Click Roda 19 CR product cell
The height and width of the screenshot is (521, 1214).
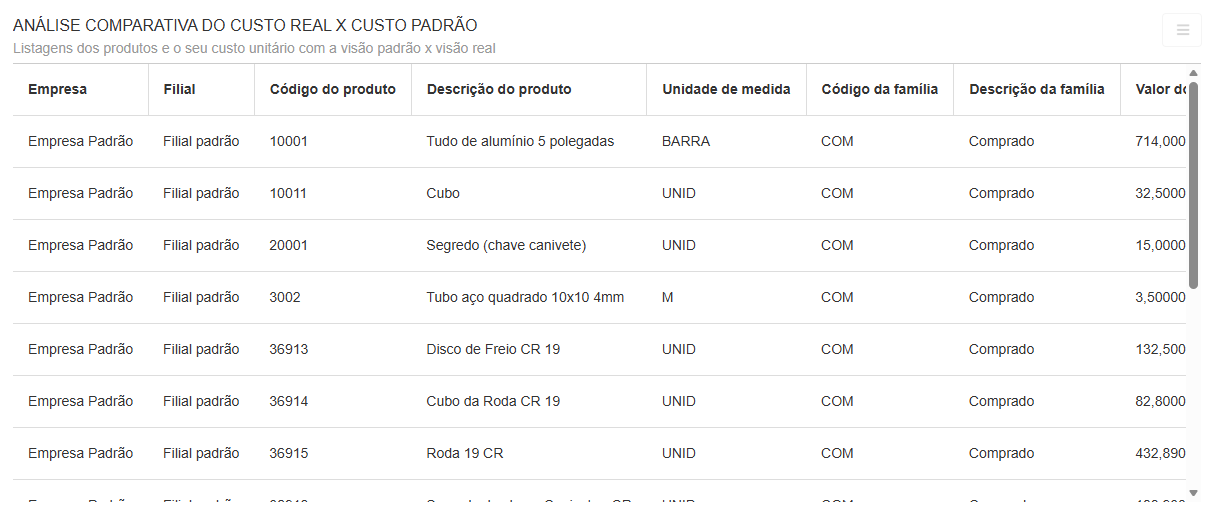[x=465, y=453]
